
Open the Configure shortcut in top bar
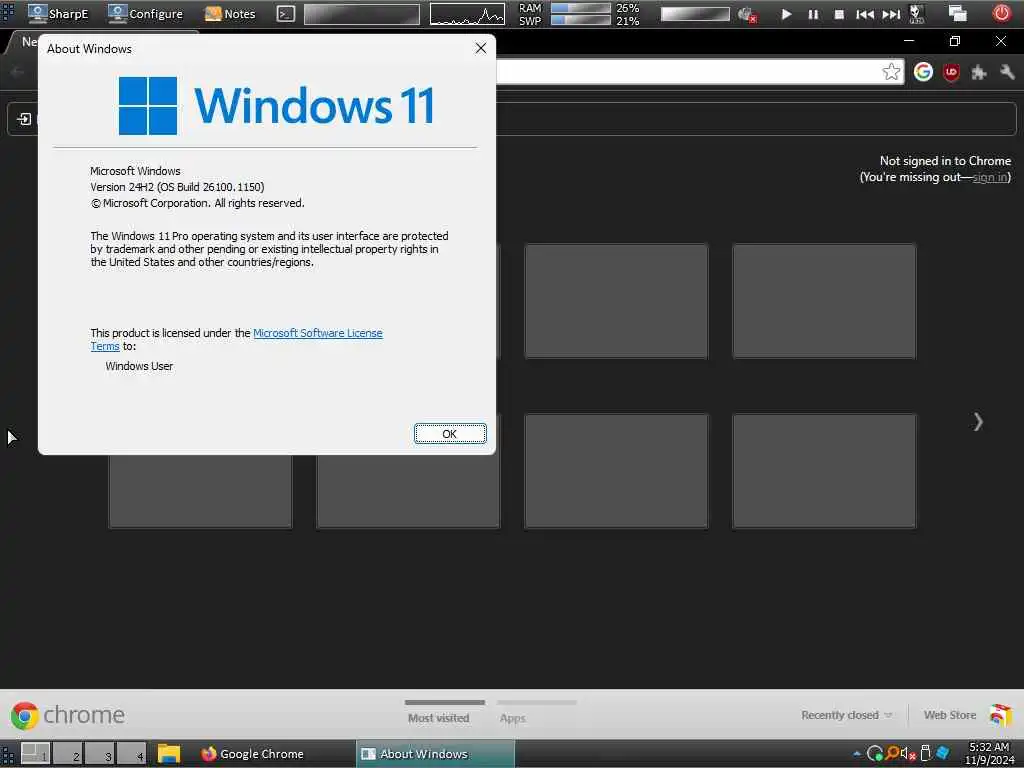145,13
